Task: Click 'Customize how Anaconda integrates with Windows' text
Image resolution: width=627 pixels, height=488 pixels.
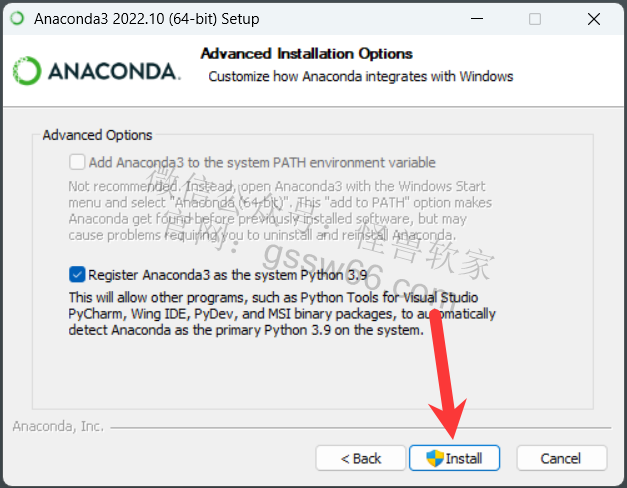Action: click(x=361, y=76)
